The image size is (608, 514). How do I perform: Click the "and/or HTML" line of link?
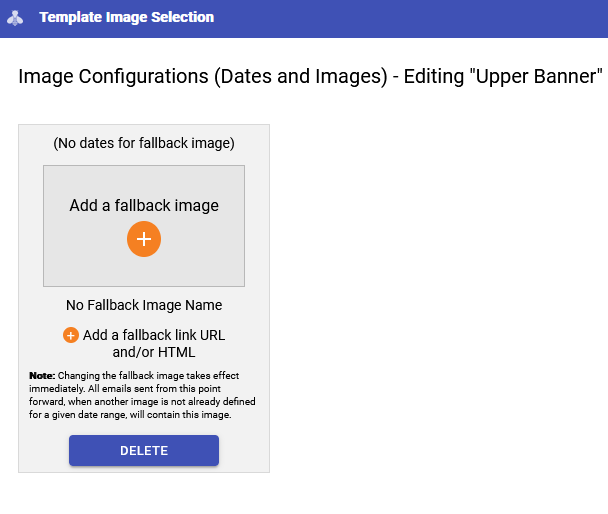[x=154, y=352]
